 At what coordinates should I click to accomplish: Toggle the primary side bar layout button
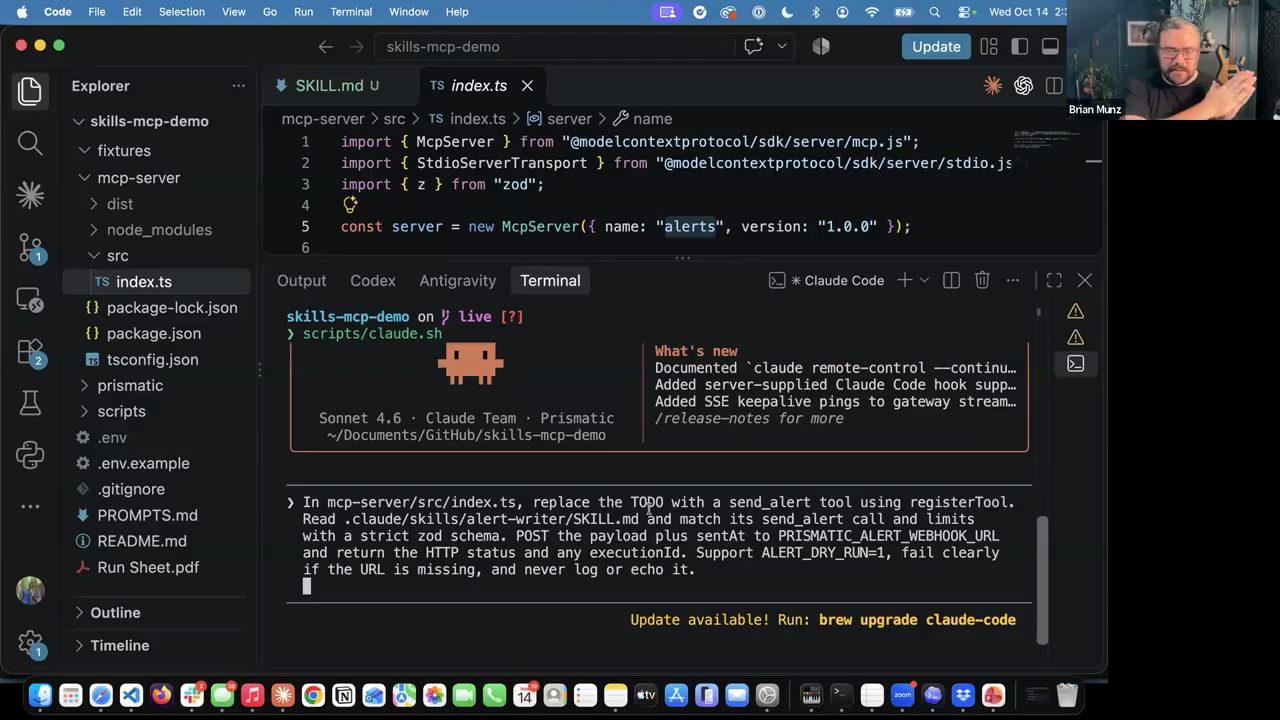1019,47
